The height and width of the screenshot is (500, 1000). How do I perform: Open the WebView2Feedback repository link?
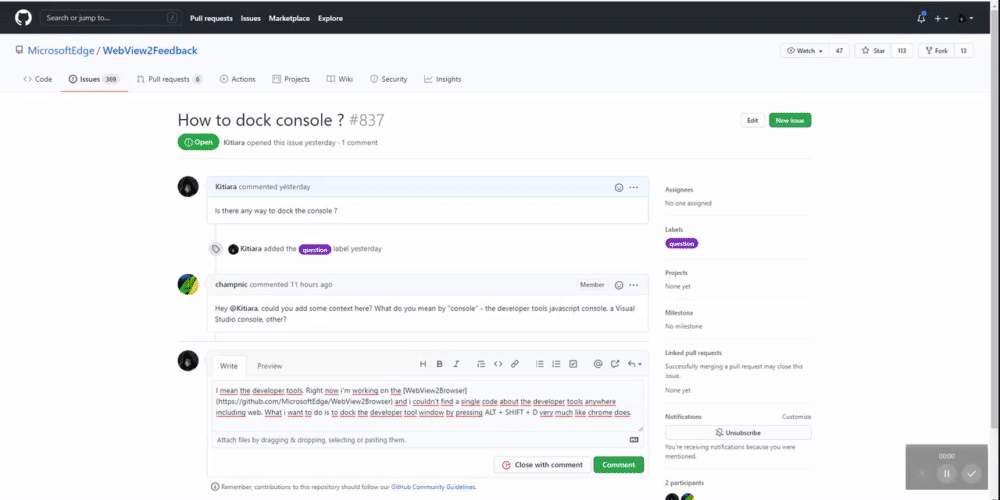(150, 50)
